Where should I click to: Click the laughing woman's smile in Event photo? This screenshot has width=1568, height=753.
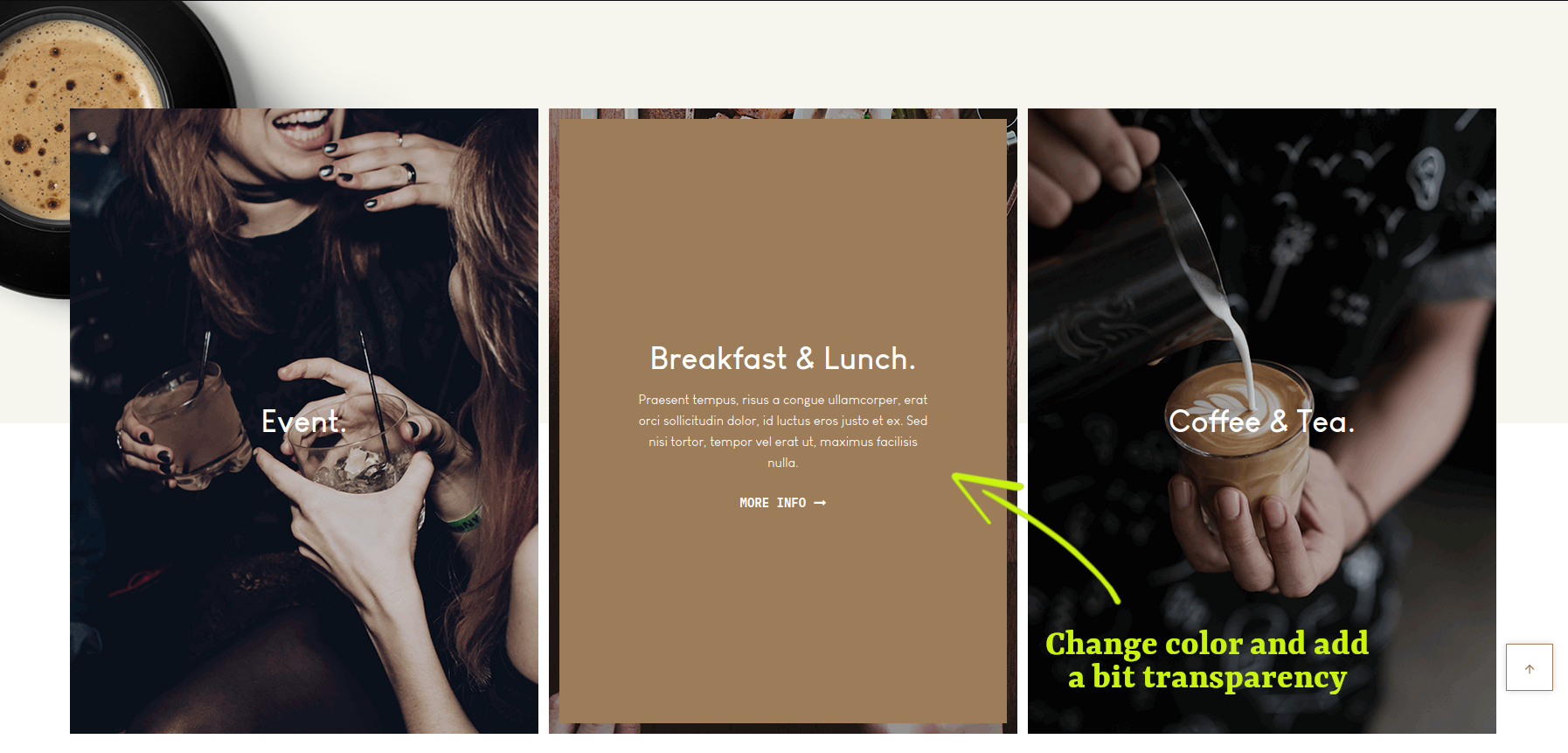[302, 123]
